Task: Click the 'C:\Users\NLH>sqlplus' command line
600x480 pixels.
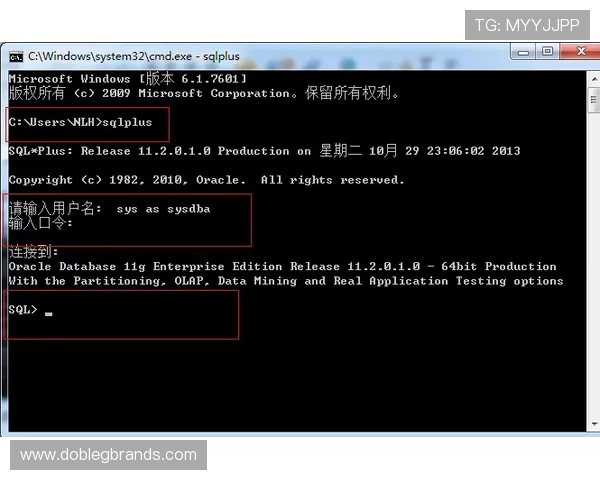Action: 80,122
